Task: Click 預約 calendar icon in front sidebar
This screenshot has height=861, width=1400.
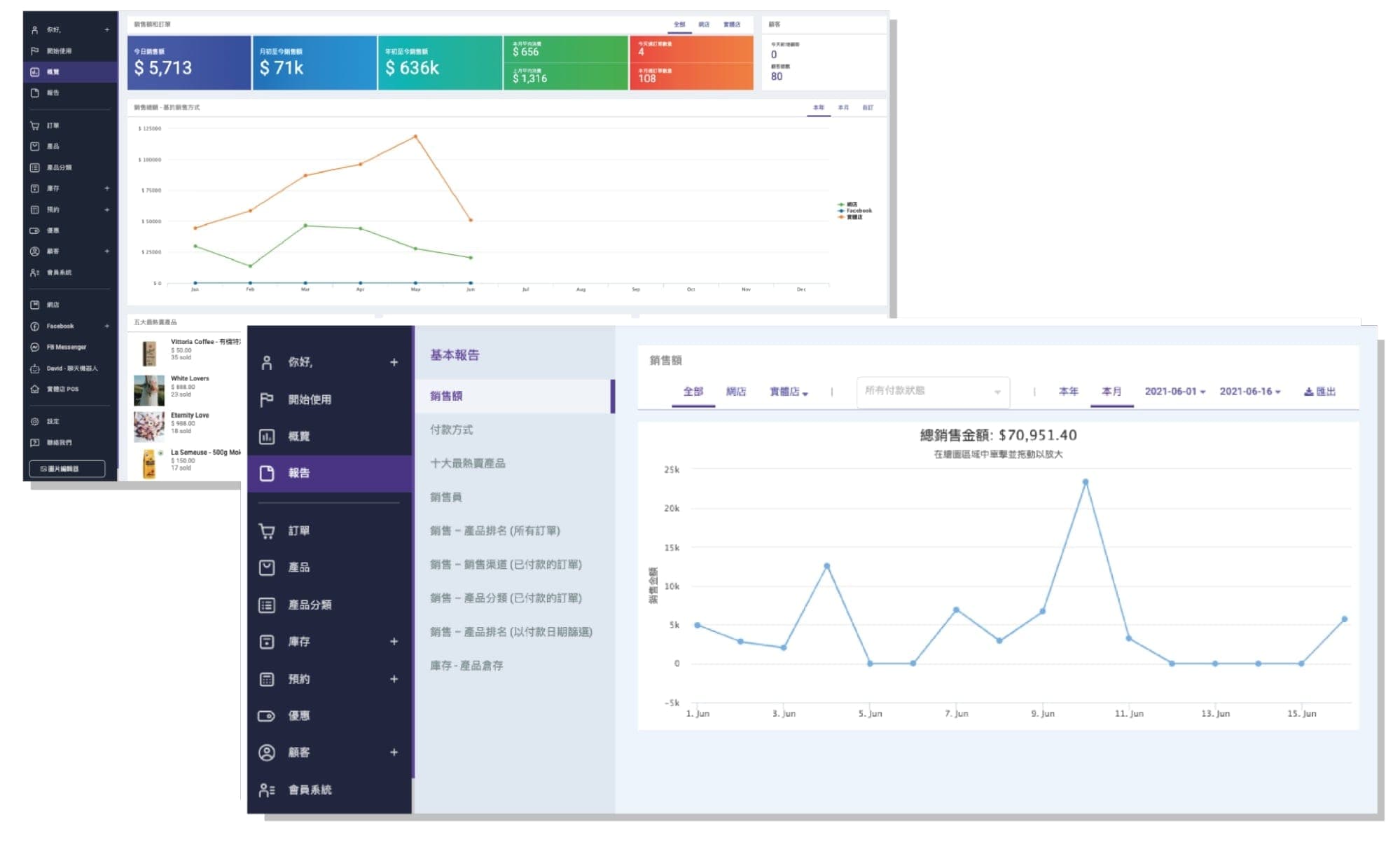Action: coord(266,679)
